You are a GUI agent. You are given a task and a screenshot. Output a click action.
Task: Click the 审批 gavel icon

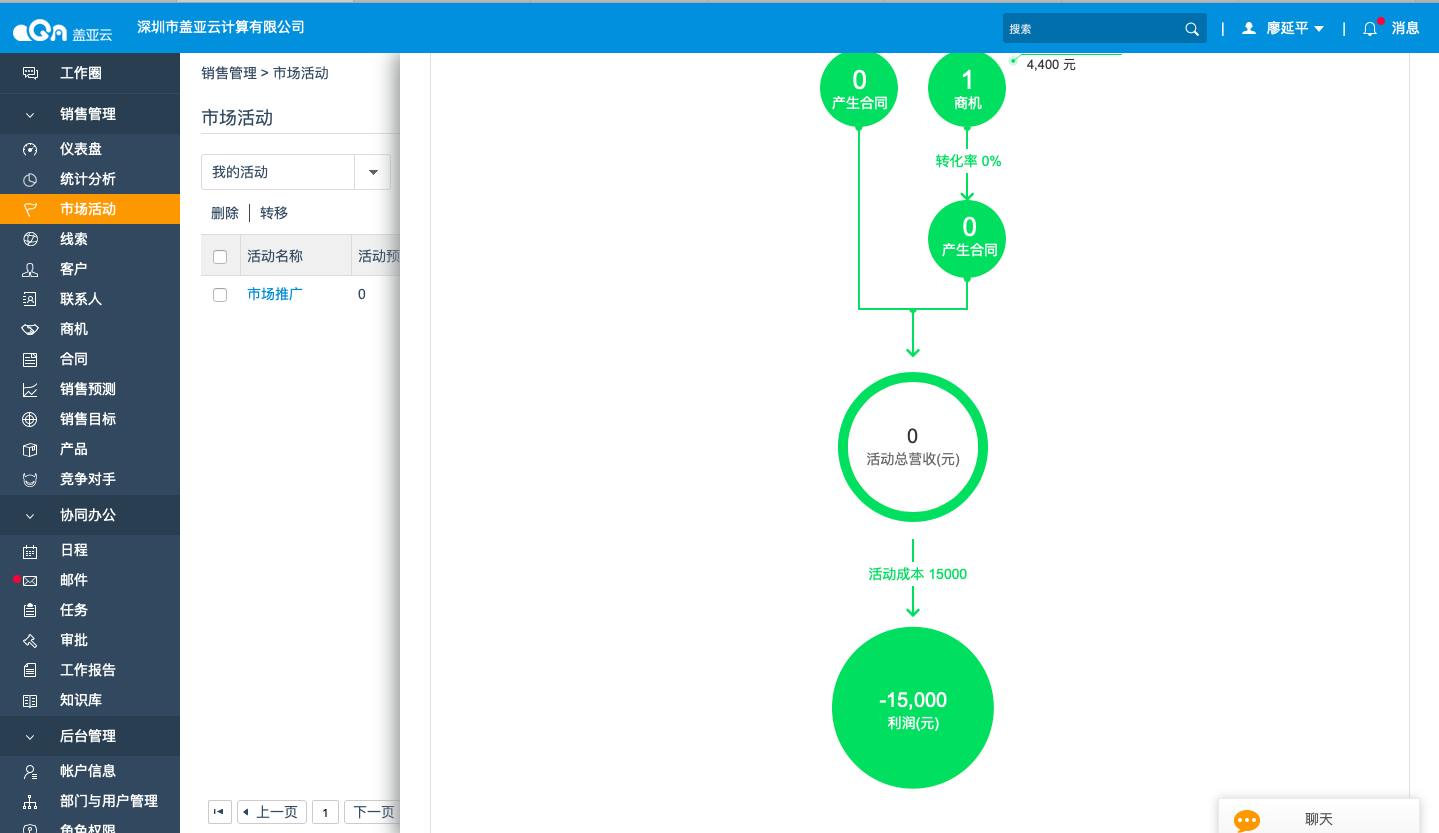[30, 640]
